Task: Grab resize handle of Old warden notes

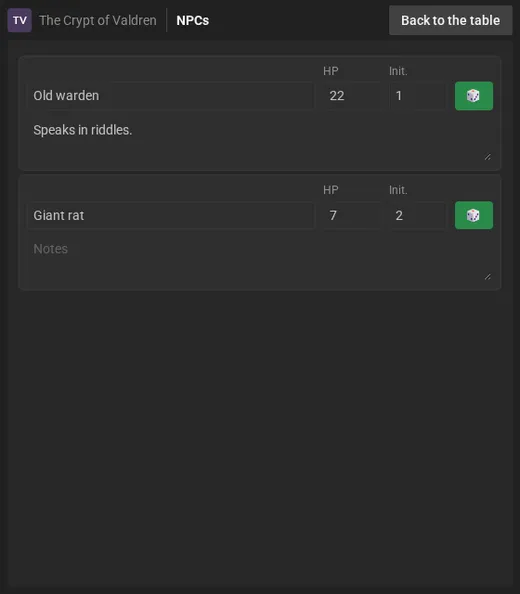Action: point(487,157)
